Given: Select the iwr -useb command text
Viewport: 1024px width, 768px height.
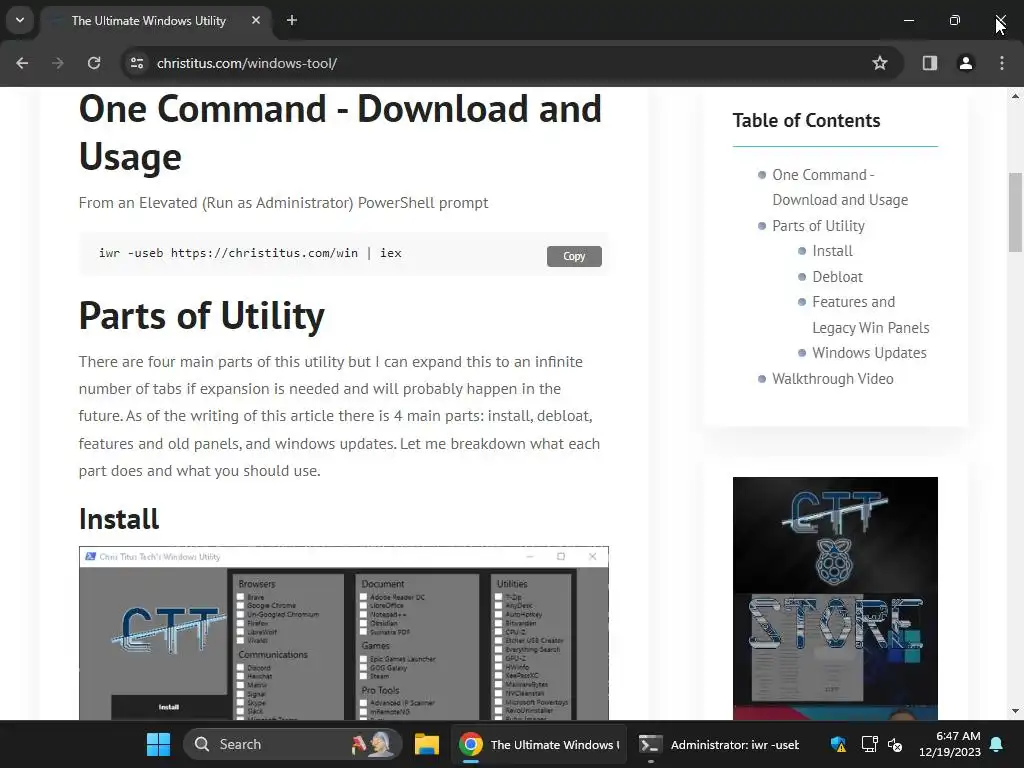Looking at the screenshot, I should click(x=250, y=253).
